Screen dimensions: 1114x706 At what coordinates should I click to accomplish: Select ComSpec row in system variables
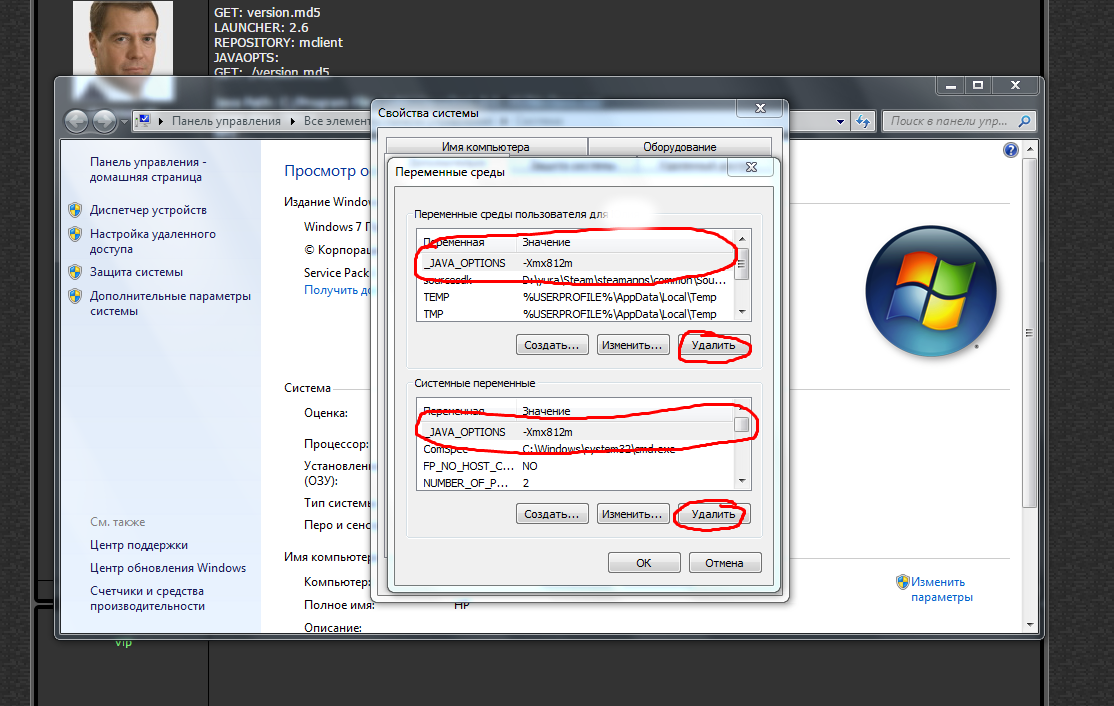tap(575, 450)
